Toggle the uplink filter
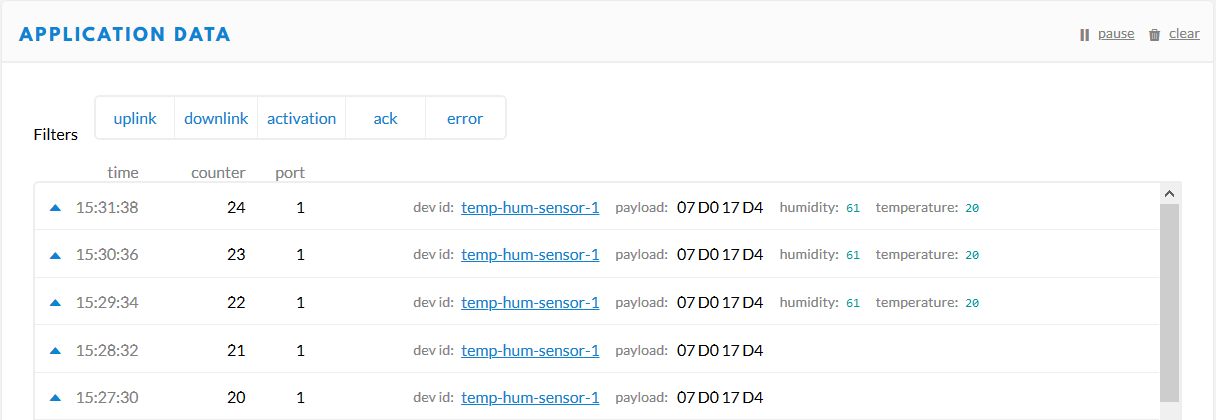Viewport: 1216px width, 420px height. pyautogui.click(x=135, y=118)
